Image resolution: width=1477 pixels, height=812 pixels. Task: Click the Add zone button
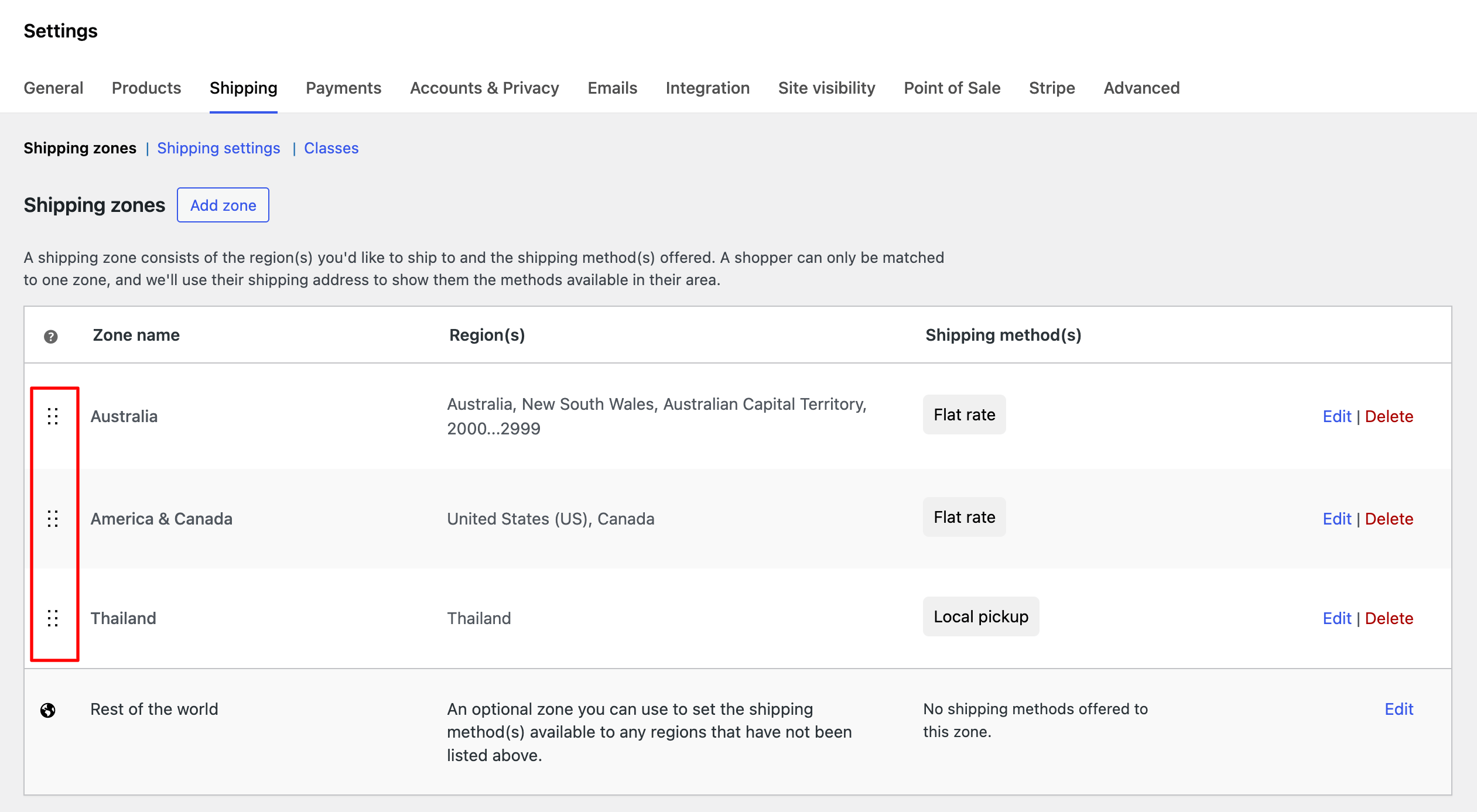click(223, 205)
